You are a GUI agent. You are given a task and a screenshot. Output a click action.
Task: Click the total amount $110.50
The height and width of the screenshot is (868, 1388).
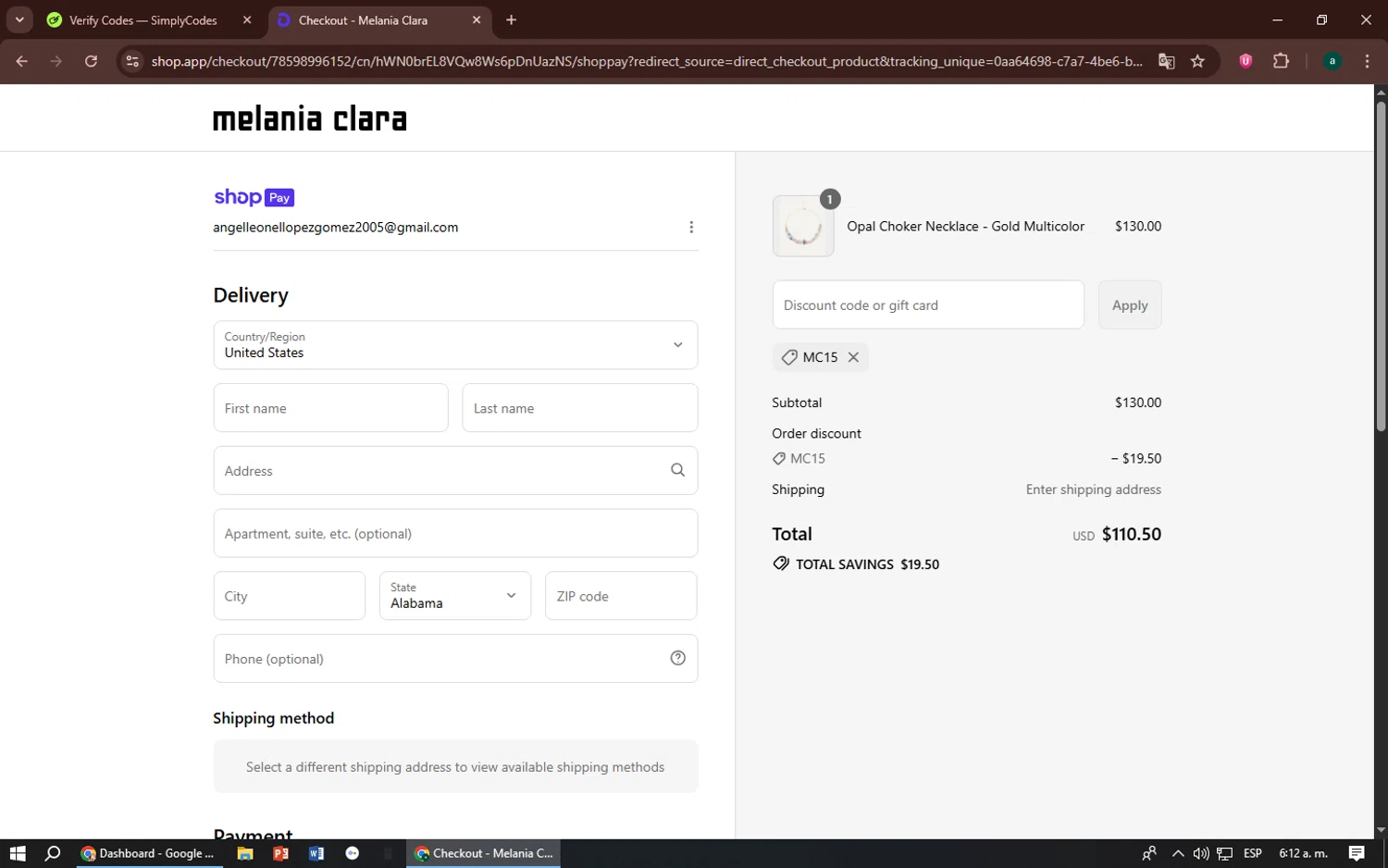click(1132, 534)
